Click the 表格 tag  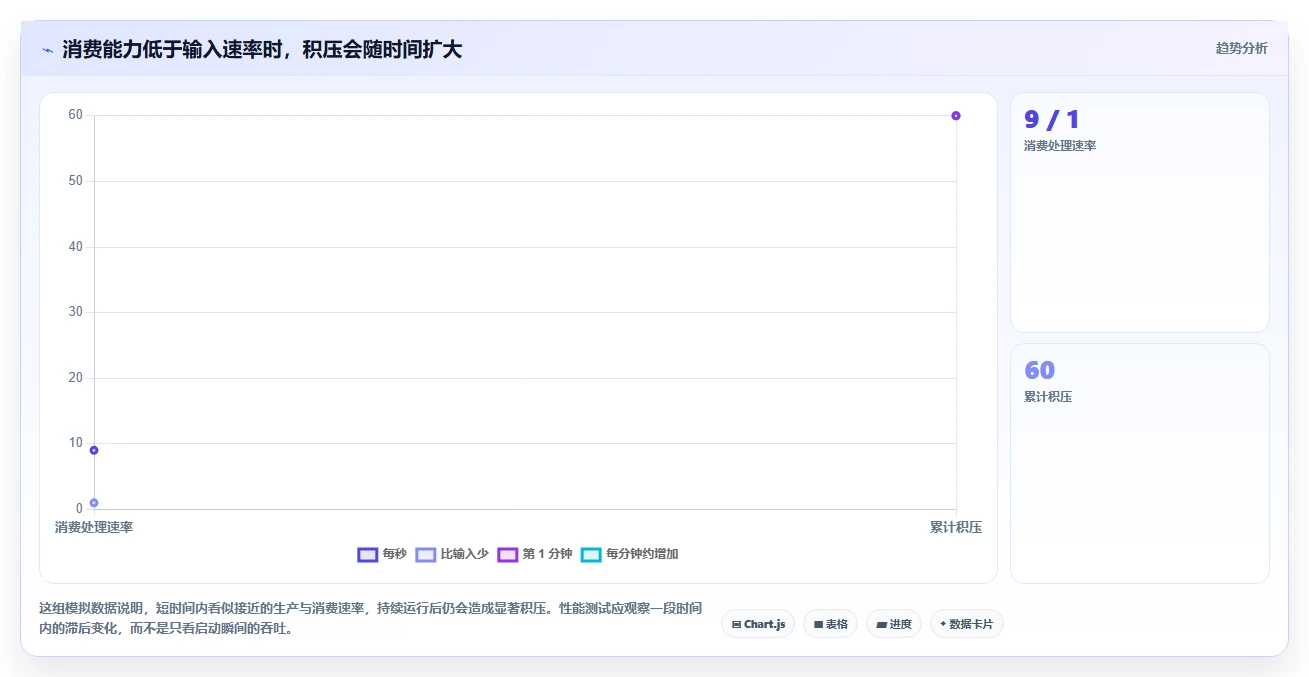tap(831, 624)
